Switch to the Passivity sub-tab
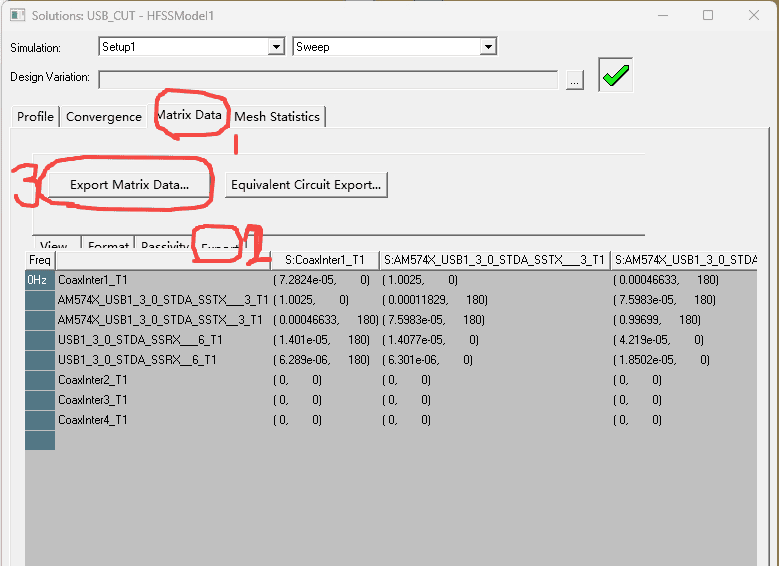The width and height of the screenshot is (779, 566). 164,246
